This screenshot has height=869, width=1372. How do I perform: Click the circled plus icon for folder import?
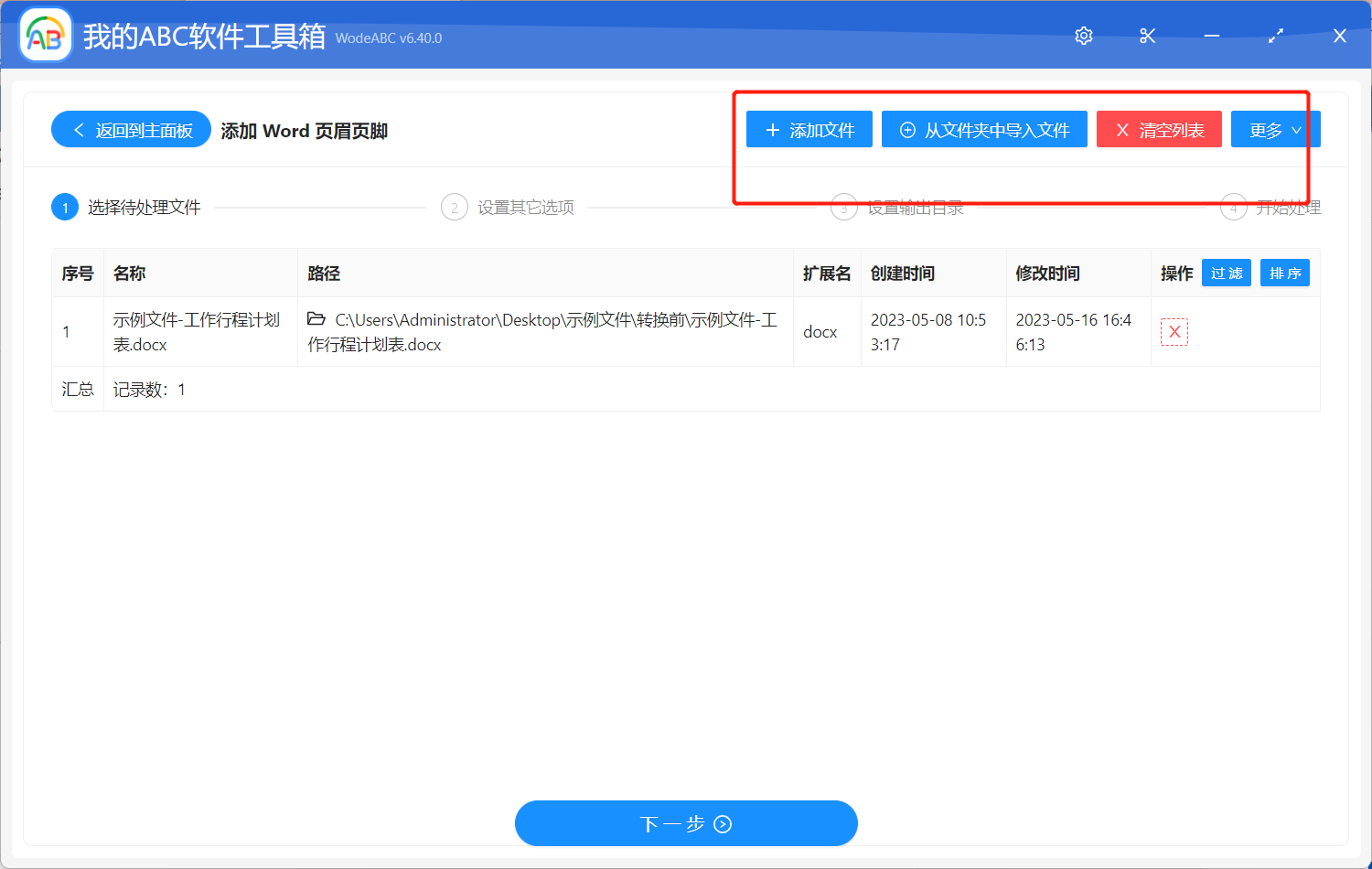point(906,129)
